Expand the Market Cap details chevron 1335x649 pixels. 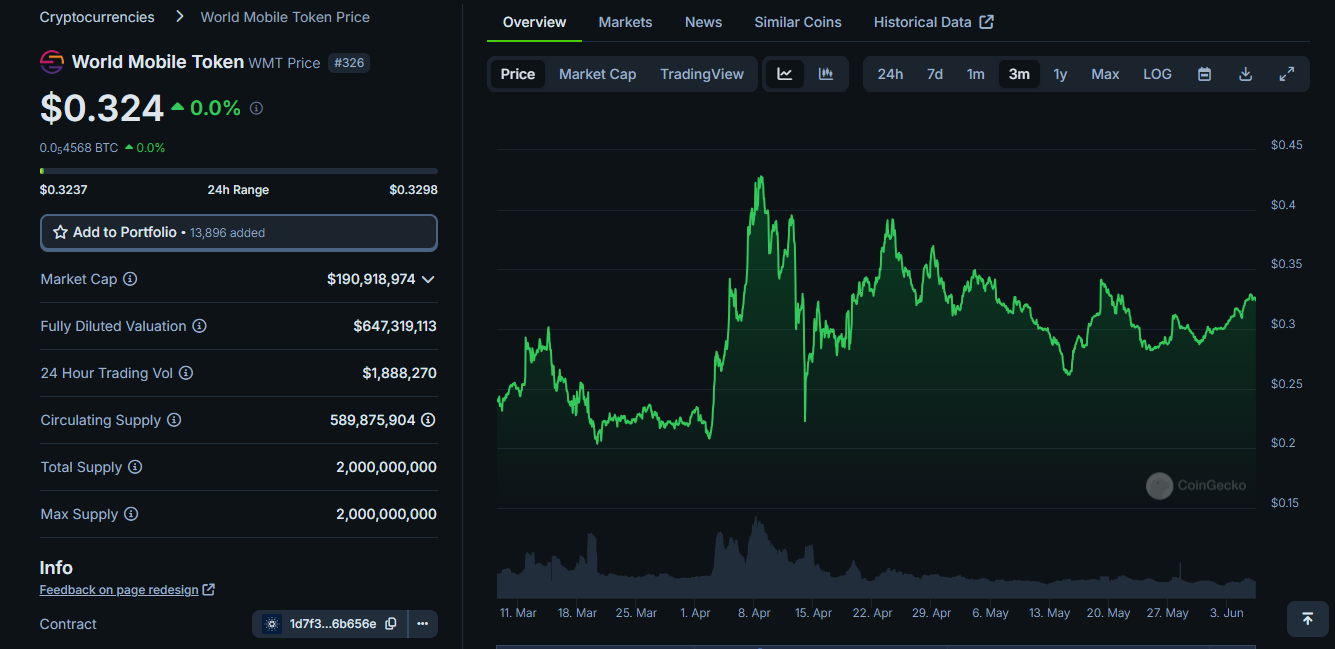pos(428,279)
